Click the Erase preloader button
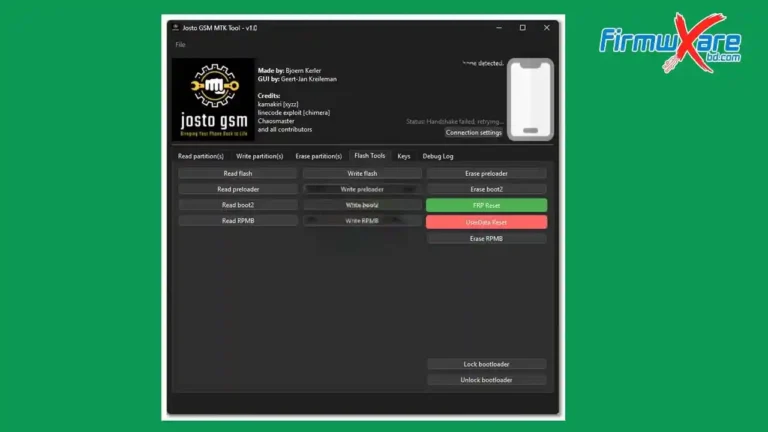The width and height of the screenshot is (768, 432). pyautogui.click(x=486, y=173)
